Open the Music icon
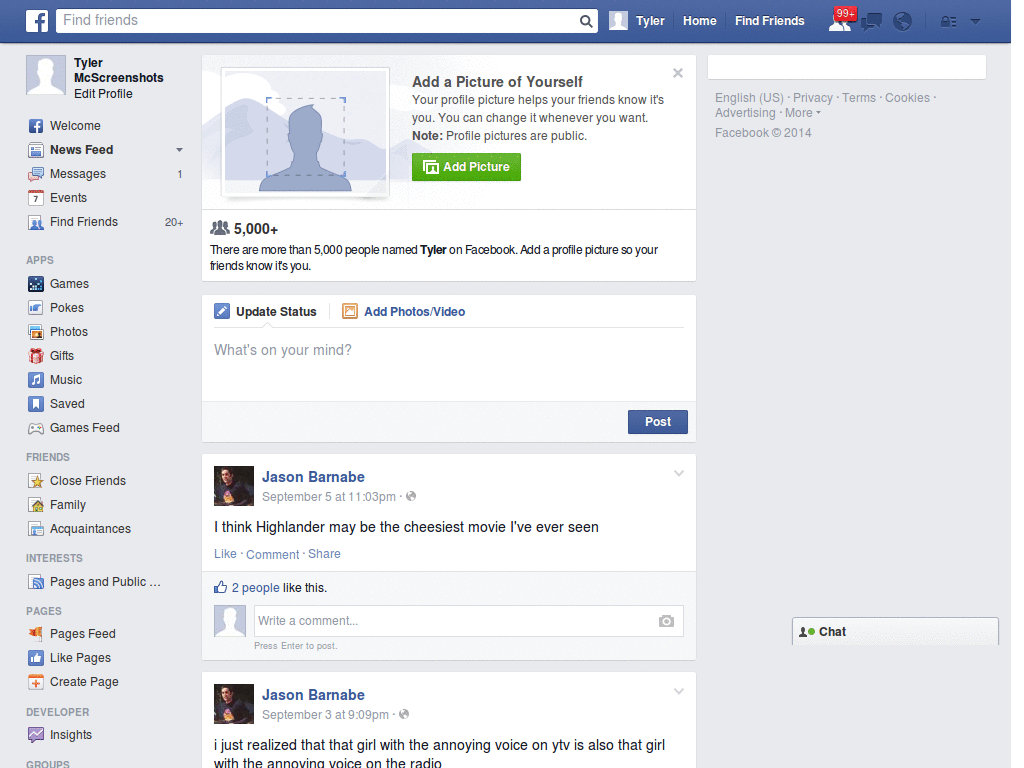The height and width of the screenshot is (768, 1024). (36, 380)
